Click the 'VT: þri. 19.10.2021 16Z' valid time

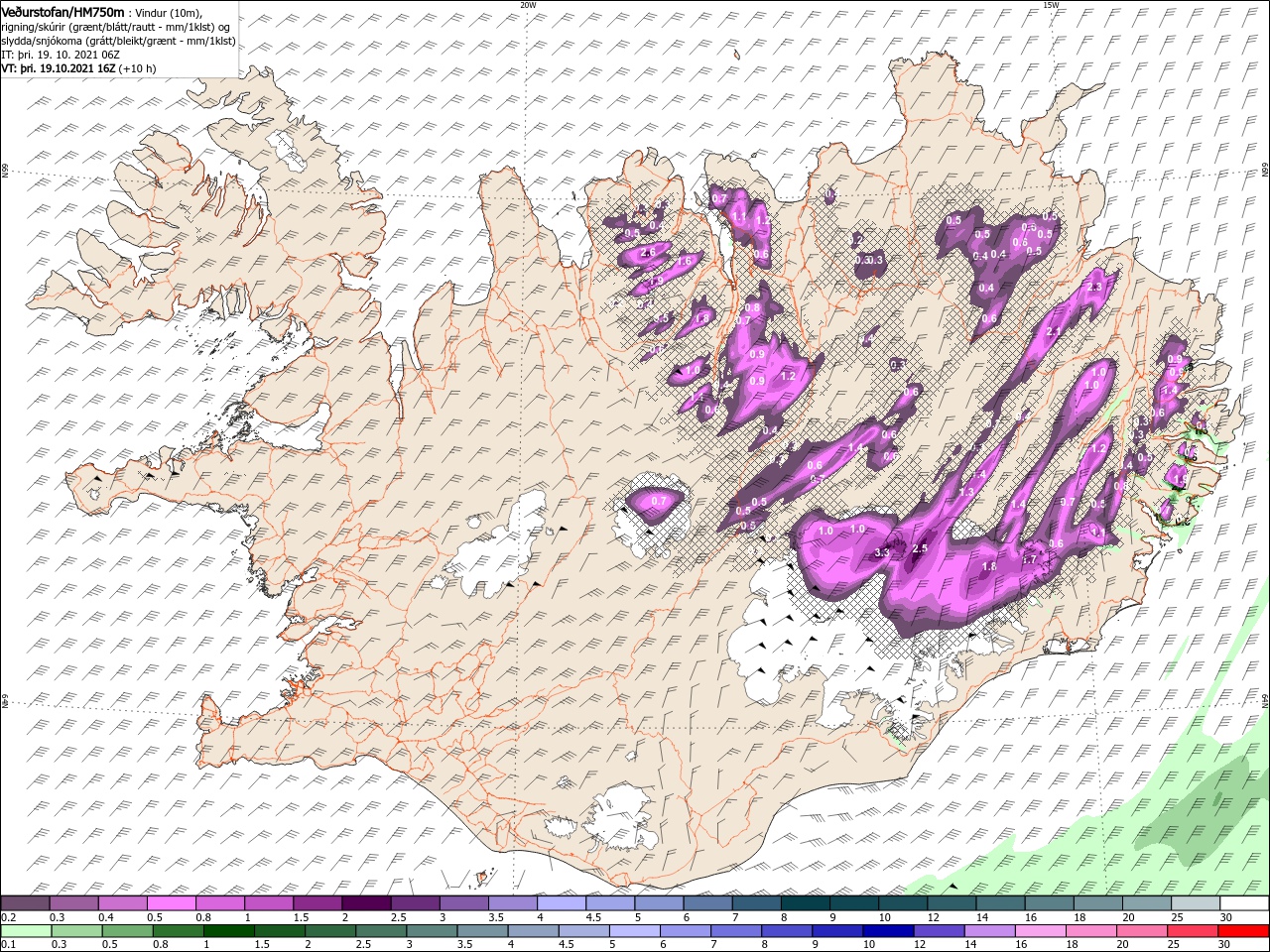click(59, 68)
